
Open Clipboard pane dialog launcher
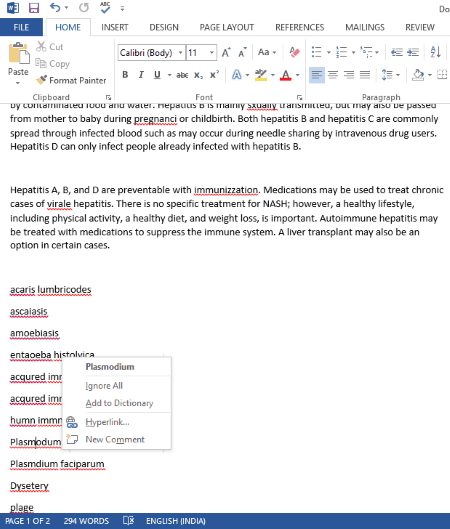(108, 98)
